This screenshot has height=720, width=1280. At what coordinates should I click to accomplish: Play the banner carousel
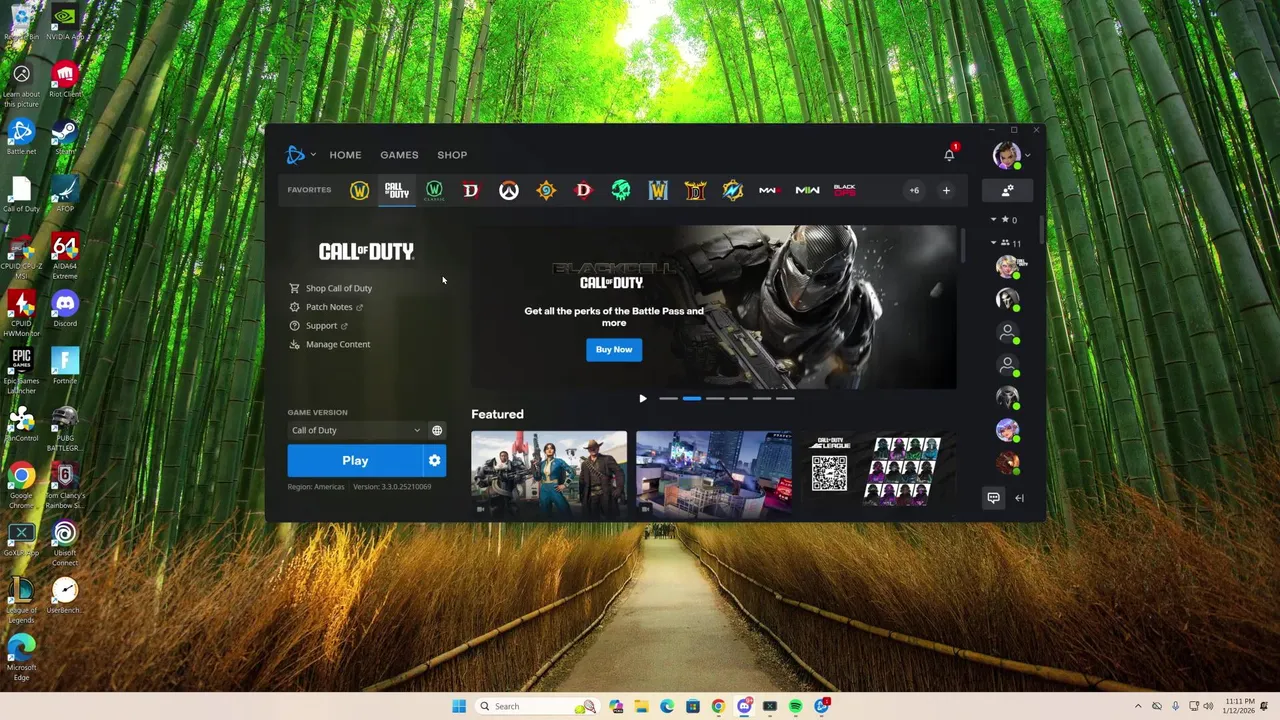[x=643, y=399]
